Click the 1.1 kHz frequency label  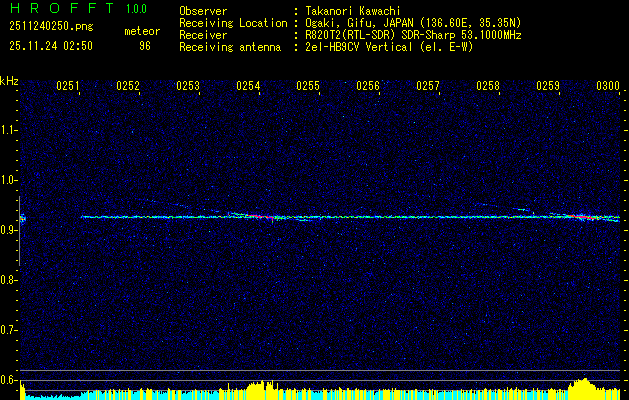click(9, 130)
